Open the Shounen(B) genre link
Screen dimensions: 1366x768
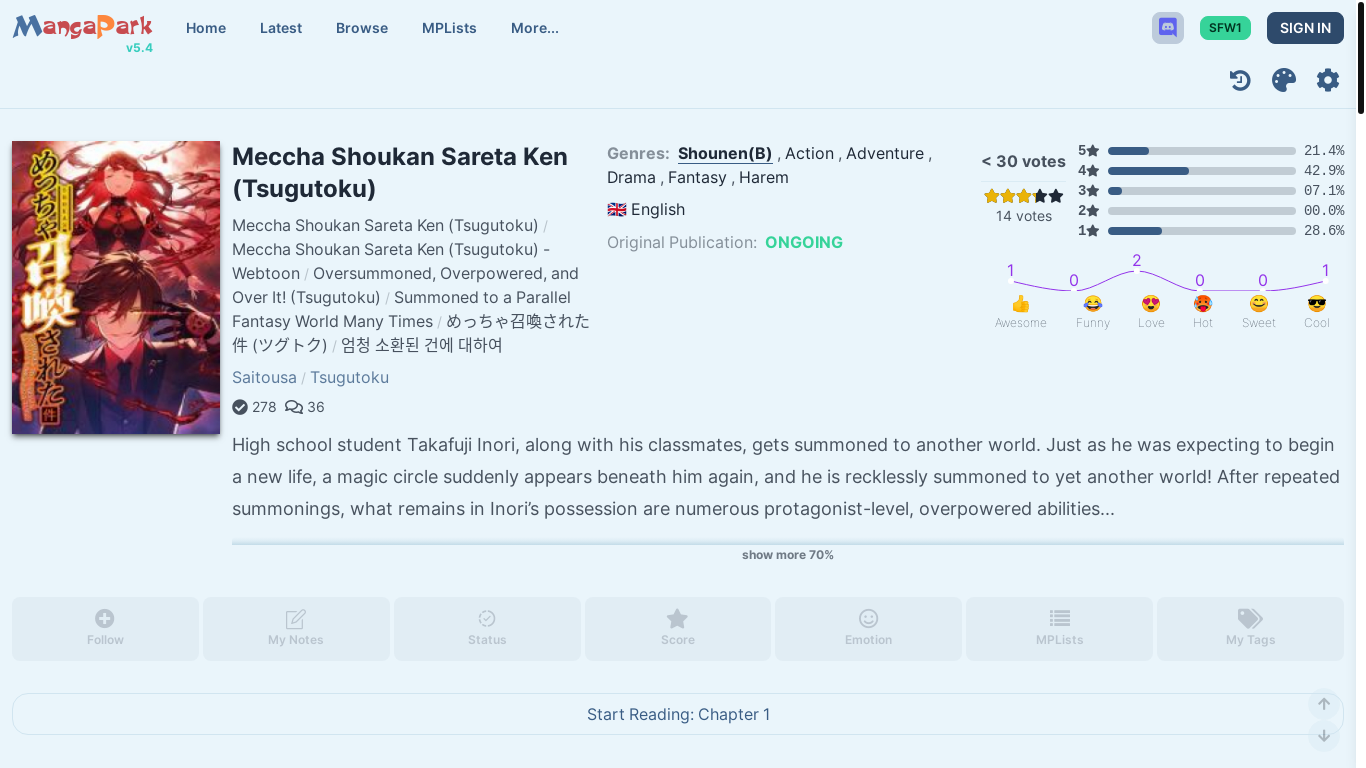pos(725,153)
